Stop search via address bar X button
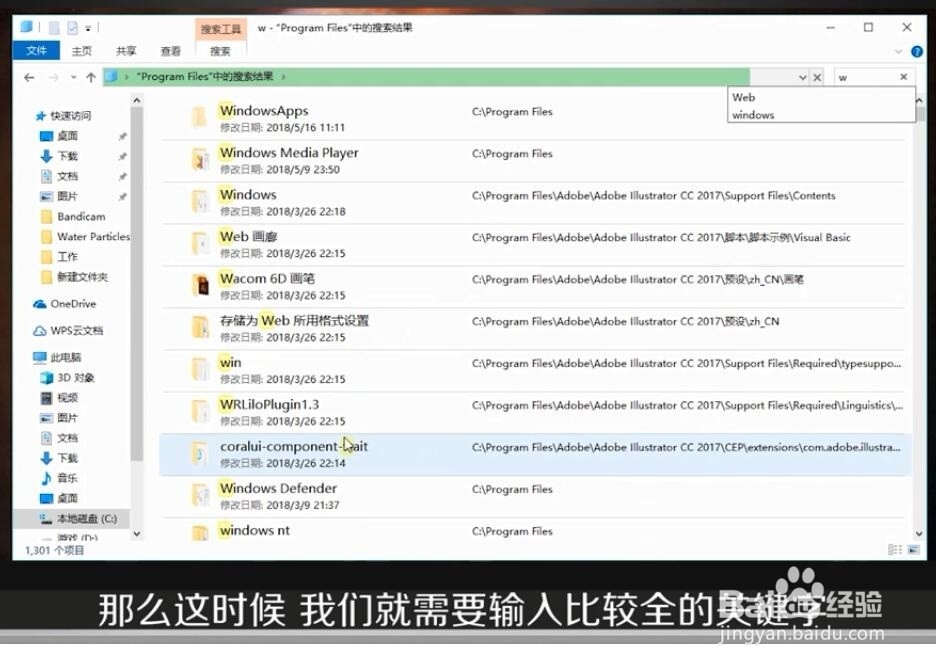The width and height of the screenshot is (936, 666). coord(817,77)
